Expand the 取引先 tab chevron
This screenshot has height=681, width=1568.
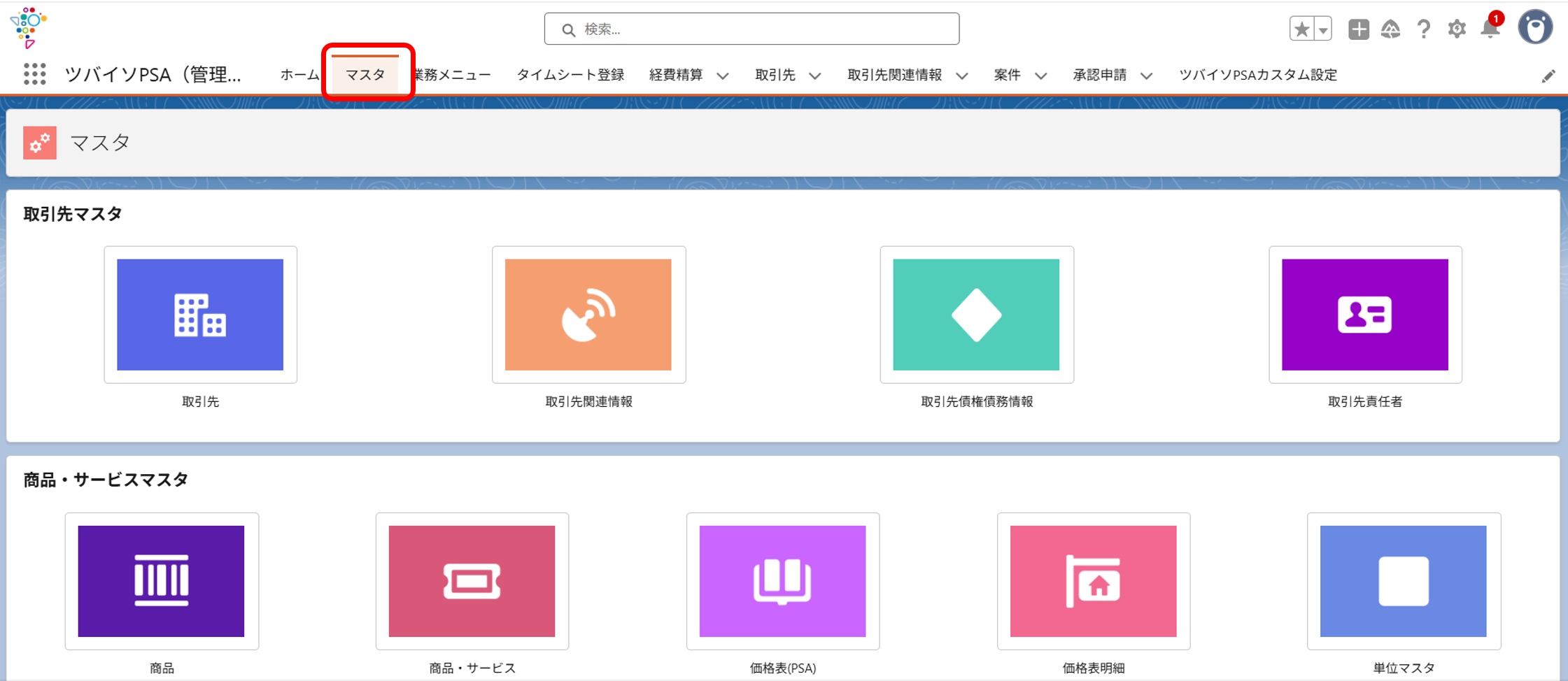[815, 76]
